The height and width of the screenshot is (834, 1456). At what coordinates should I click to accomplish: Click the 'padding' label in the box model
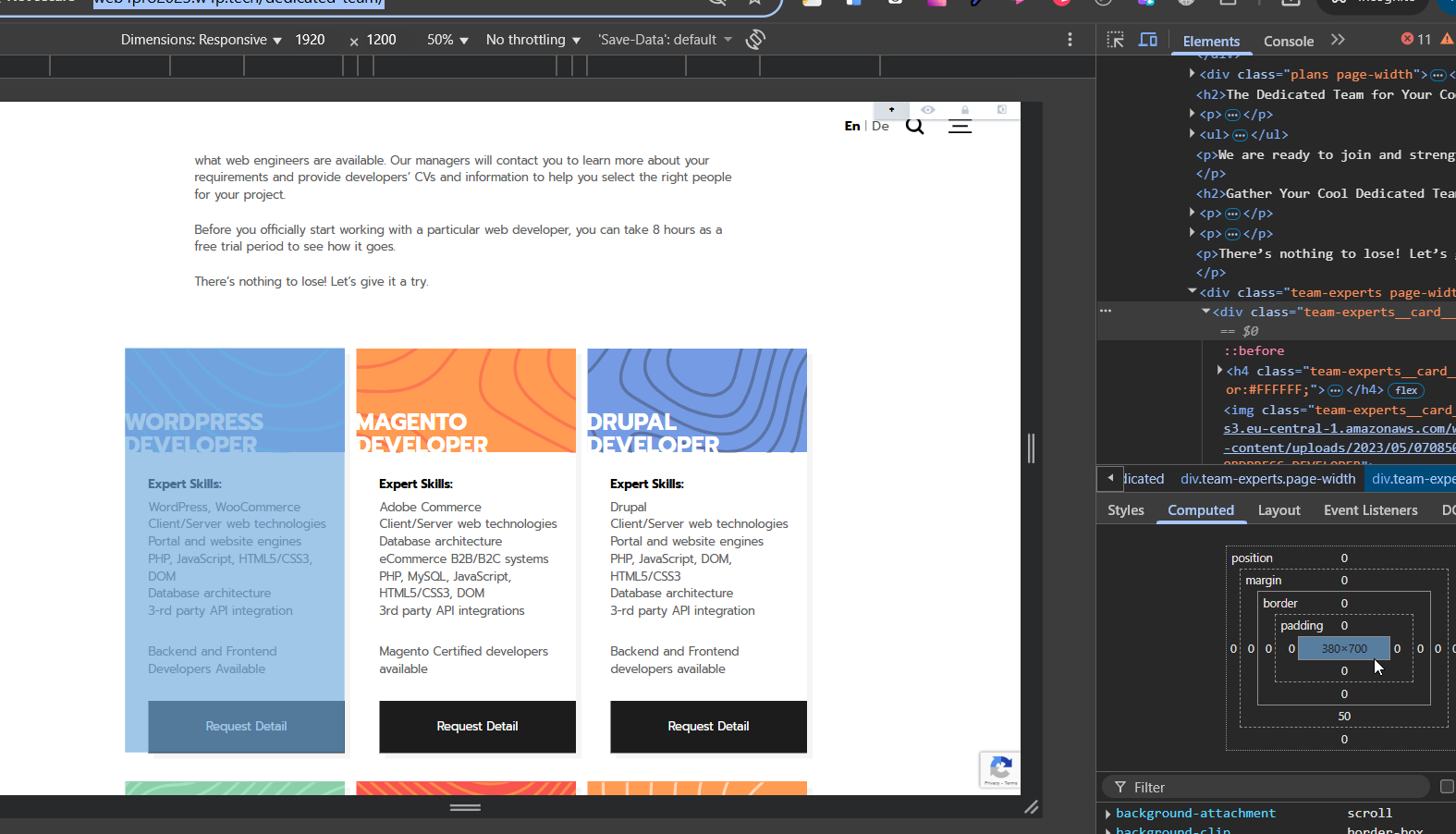(x=1302, y=626)
